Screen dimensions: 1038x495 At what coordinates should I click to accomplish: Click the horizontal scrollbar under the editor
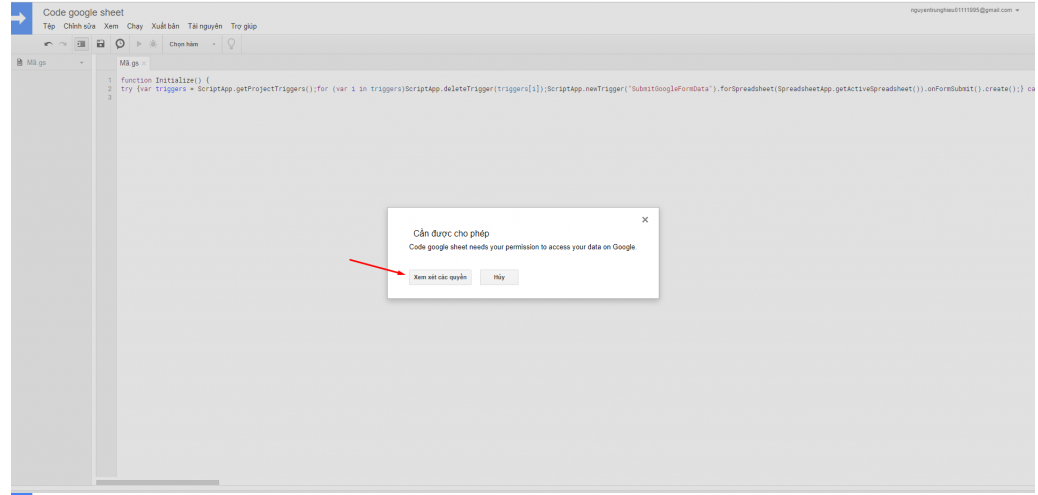pos(157,482)
